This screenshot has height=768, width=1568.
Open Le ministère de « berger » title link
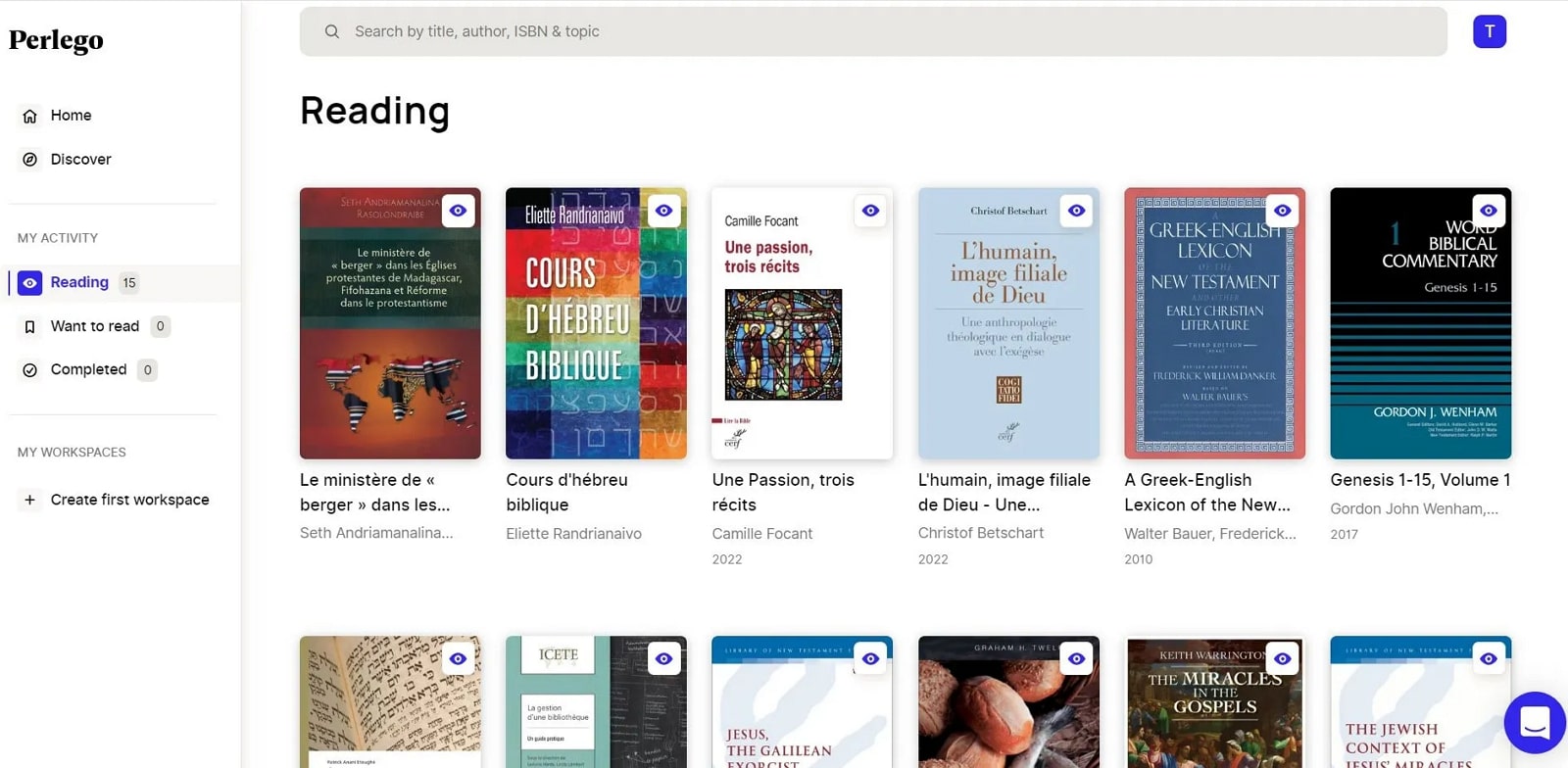(375, 493)
